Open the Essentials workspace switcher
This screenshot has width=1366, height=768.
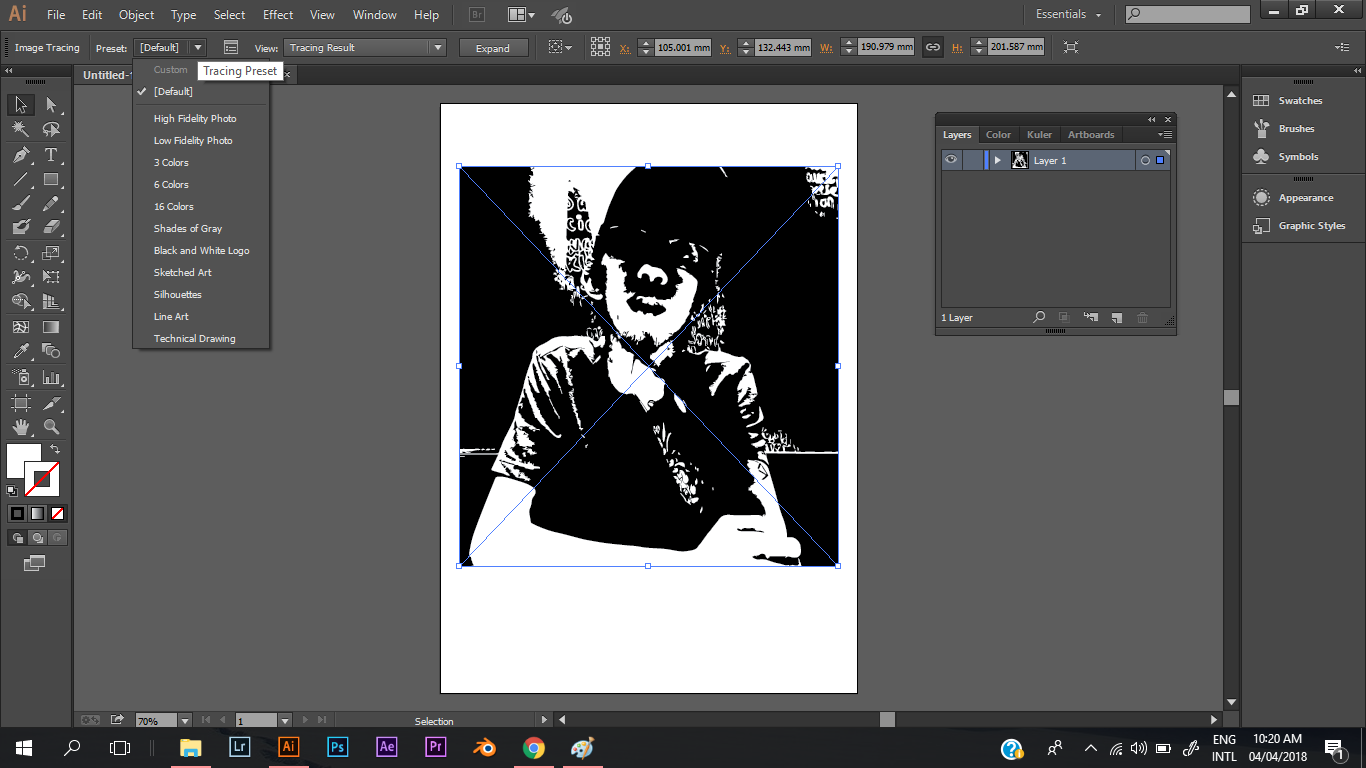click(1068, 14)
